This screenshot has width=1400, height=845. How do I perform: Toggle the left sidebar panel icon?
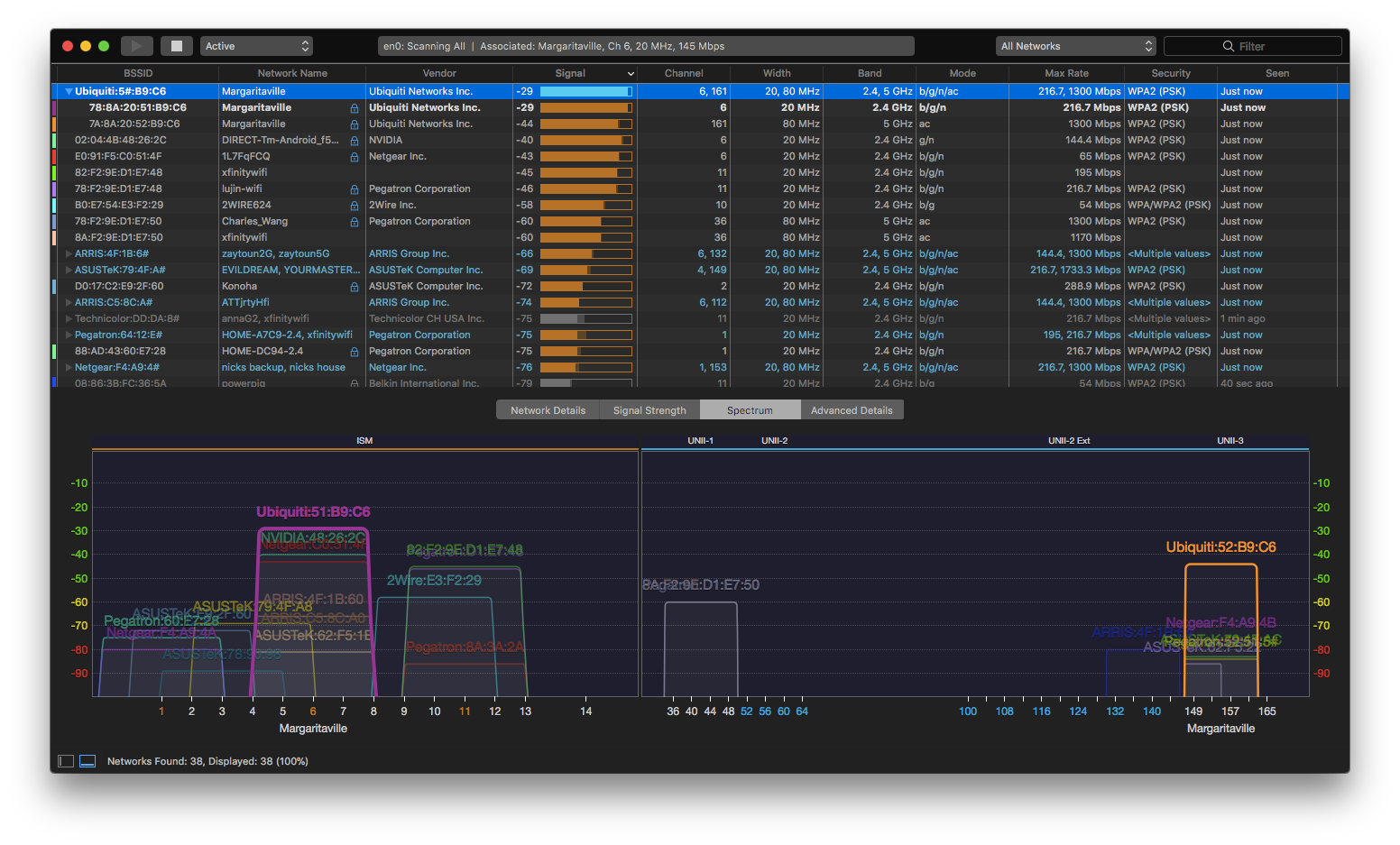[66, 761]
